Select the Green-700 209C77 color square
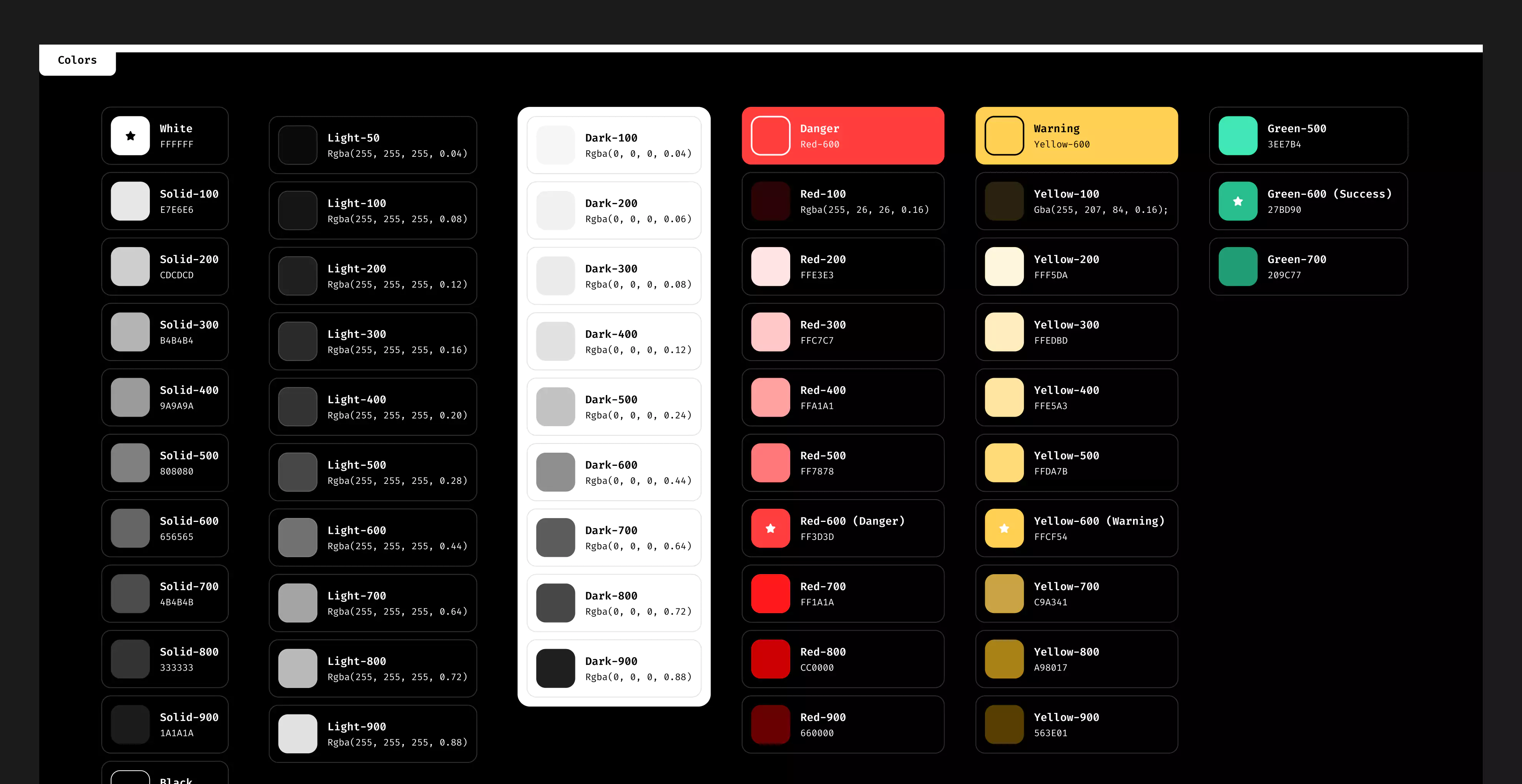This screenshot has width=1522, height=784. point(1238,266)
